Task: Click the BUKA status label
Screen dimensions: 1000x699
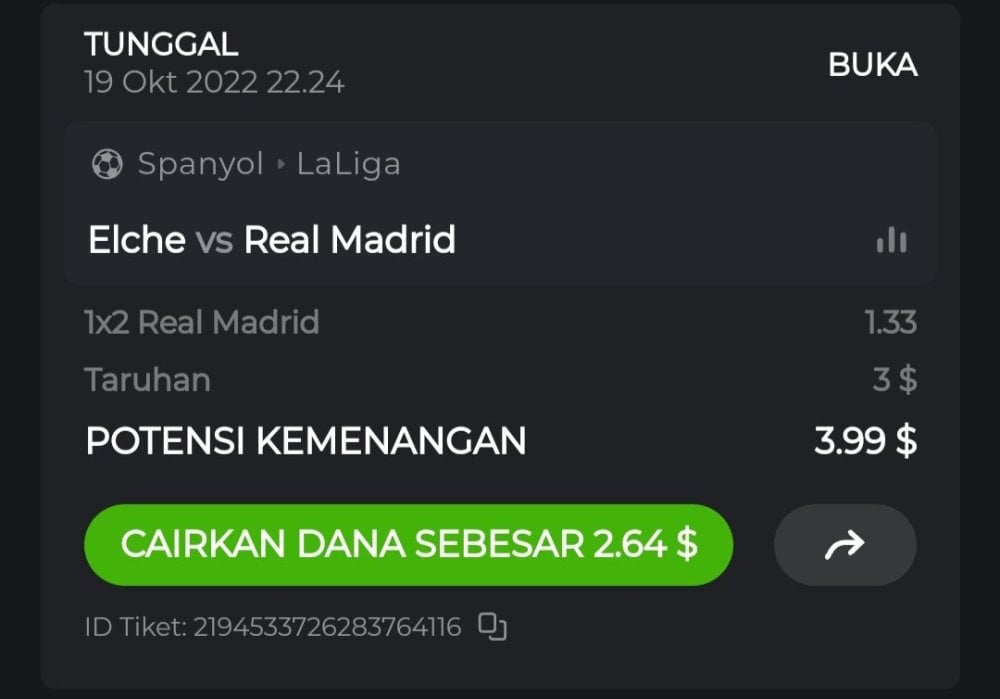Action: click(873, 64)
